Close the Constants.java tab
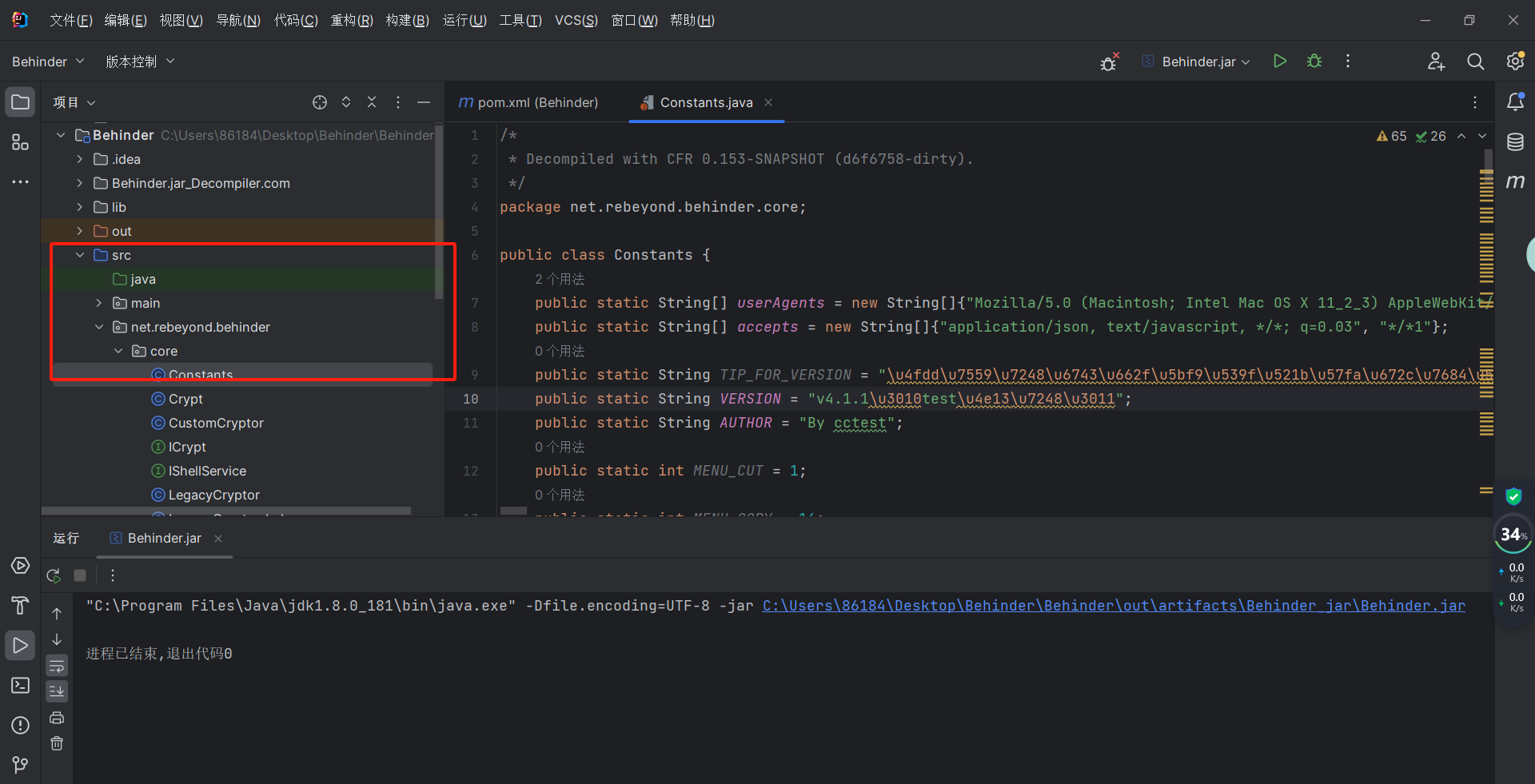The image size is (1535, 784). (x=768, y=102)
